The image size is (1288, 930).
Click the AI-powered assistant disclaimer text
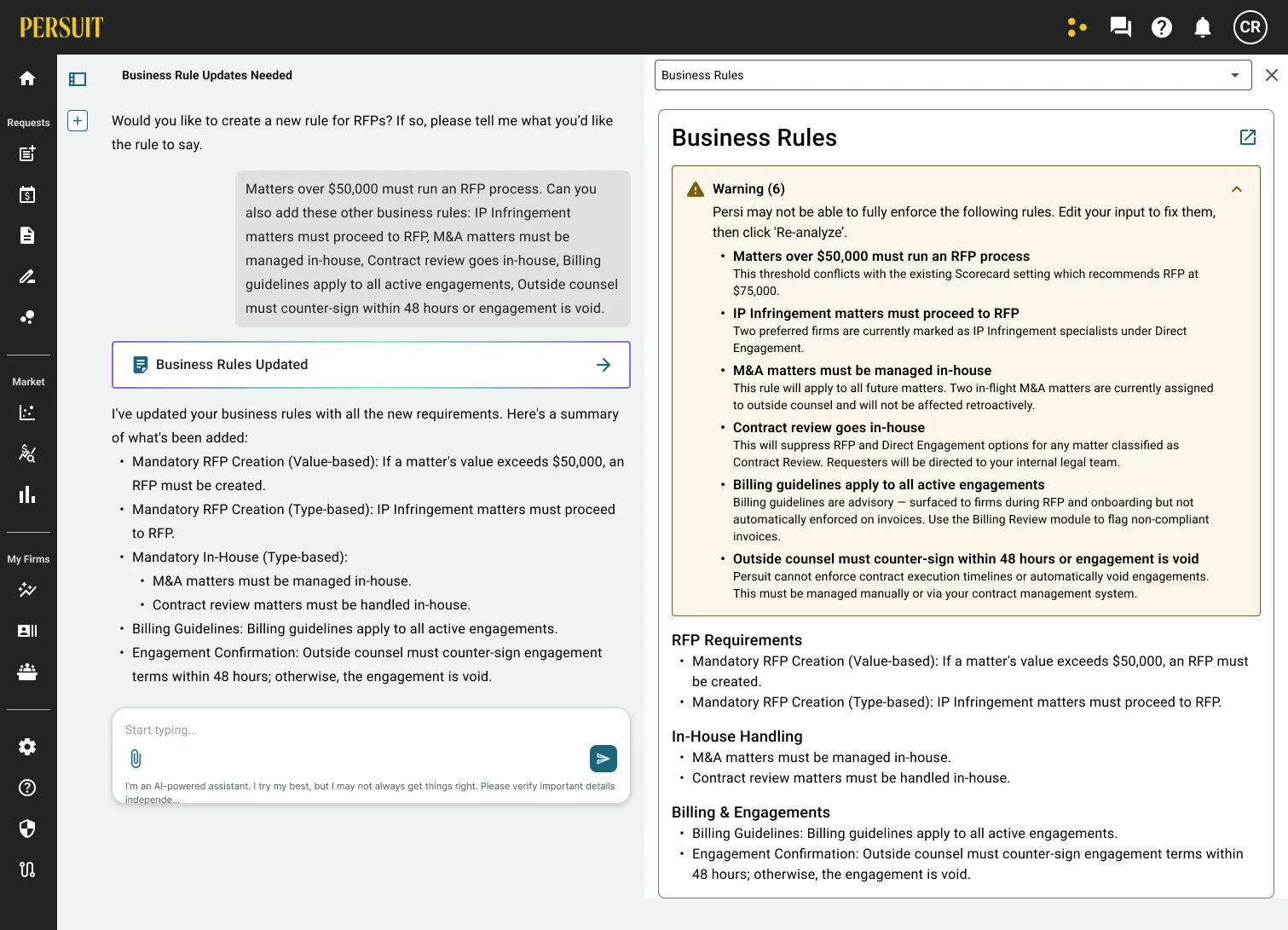(370, 792)
